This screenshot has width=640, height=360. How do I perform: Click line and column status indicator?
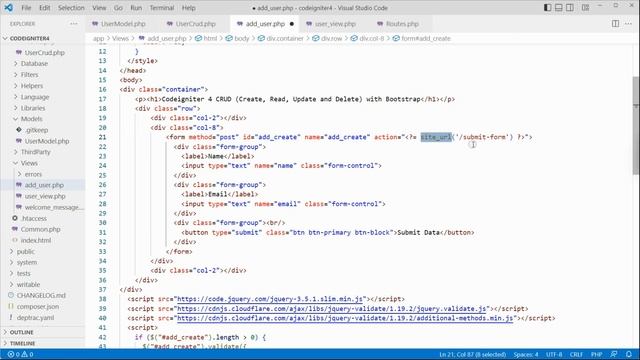coord(473,354)
